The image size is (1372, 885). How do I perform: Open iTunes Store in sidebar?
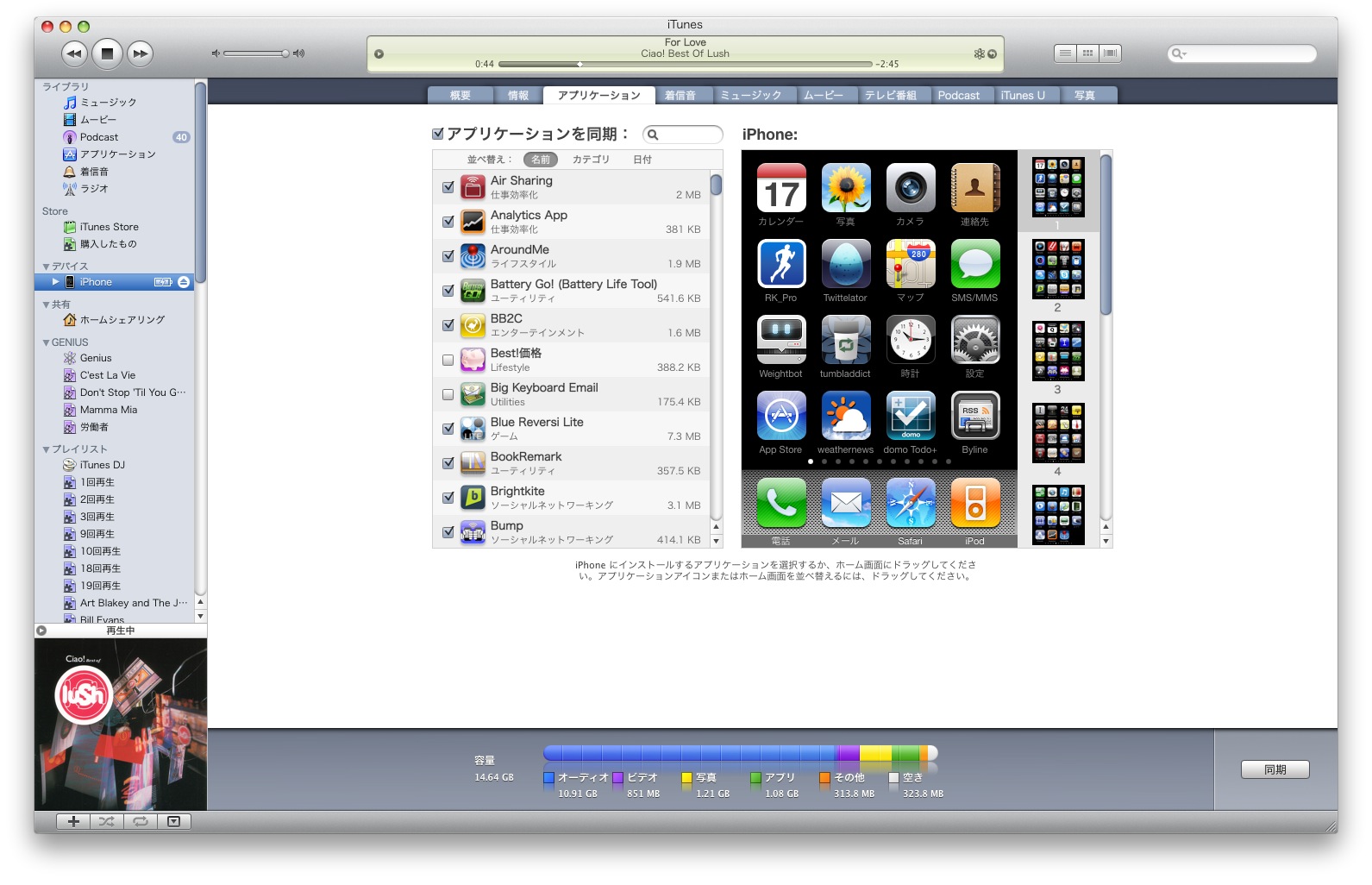point(109,227)
